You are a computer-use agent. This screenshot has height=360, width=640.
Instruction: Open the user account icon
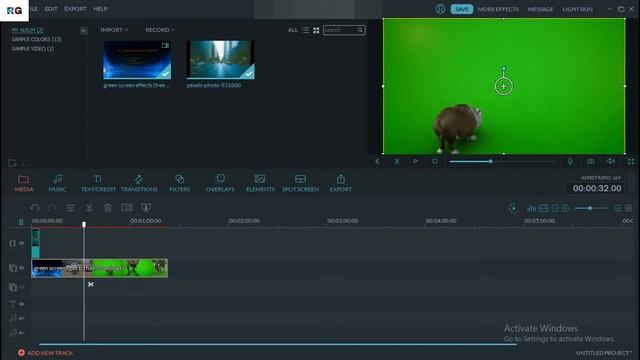pos(440,9)
